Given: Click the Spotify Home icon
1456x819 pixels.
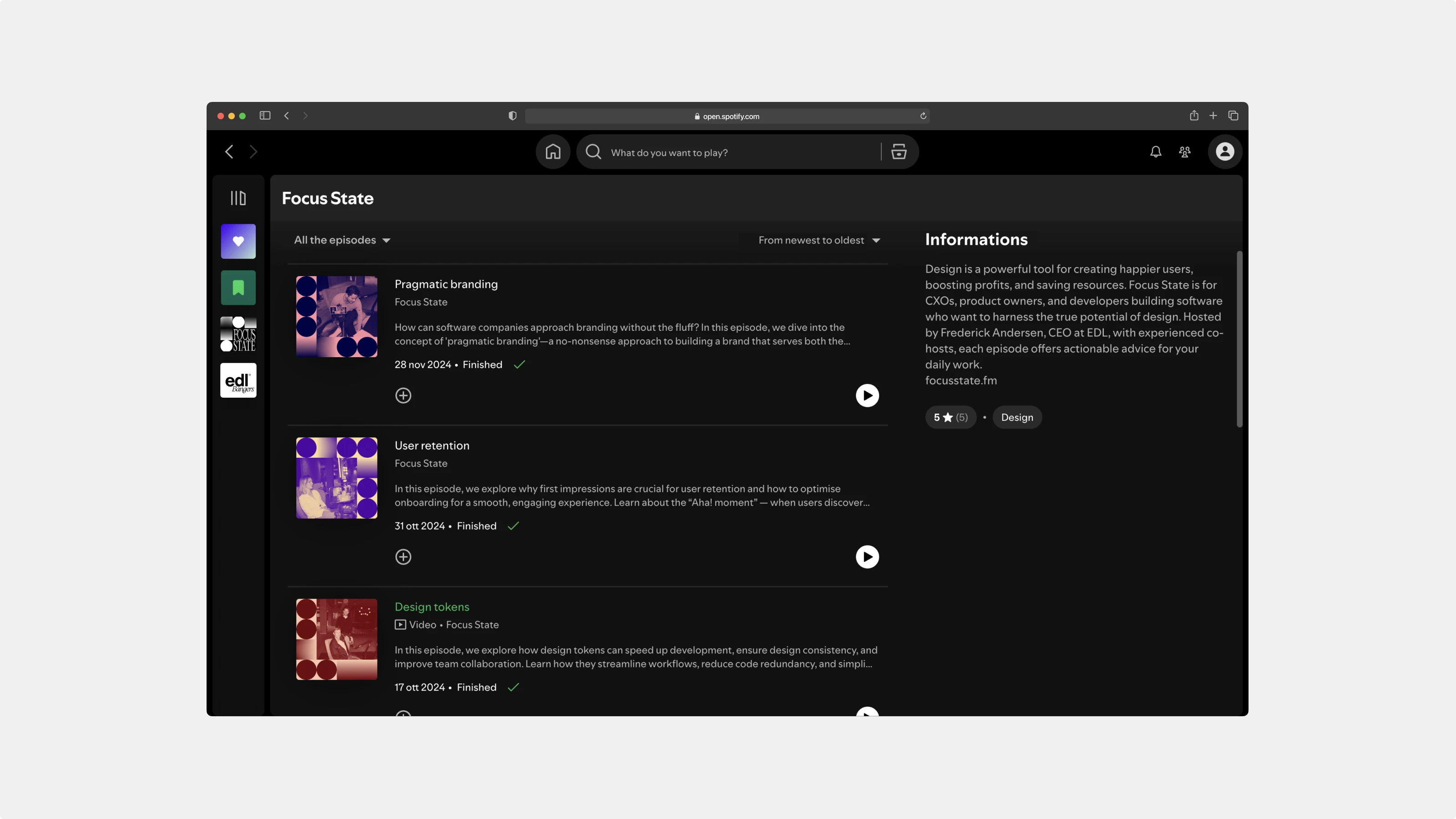Looking at the screenshot, I should (x=553, y=152).
